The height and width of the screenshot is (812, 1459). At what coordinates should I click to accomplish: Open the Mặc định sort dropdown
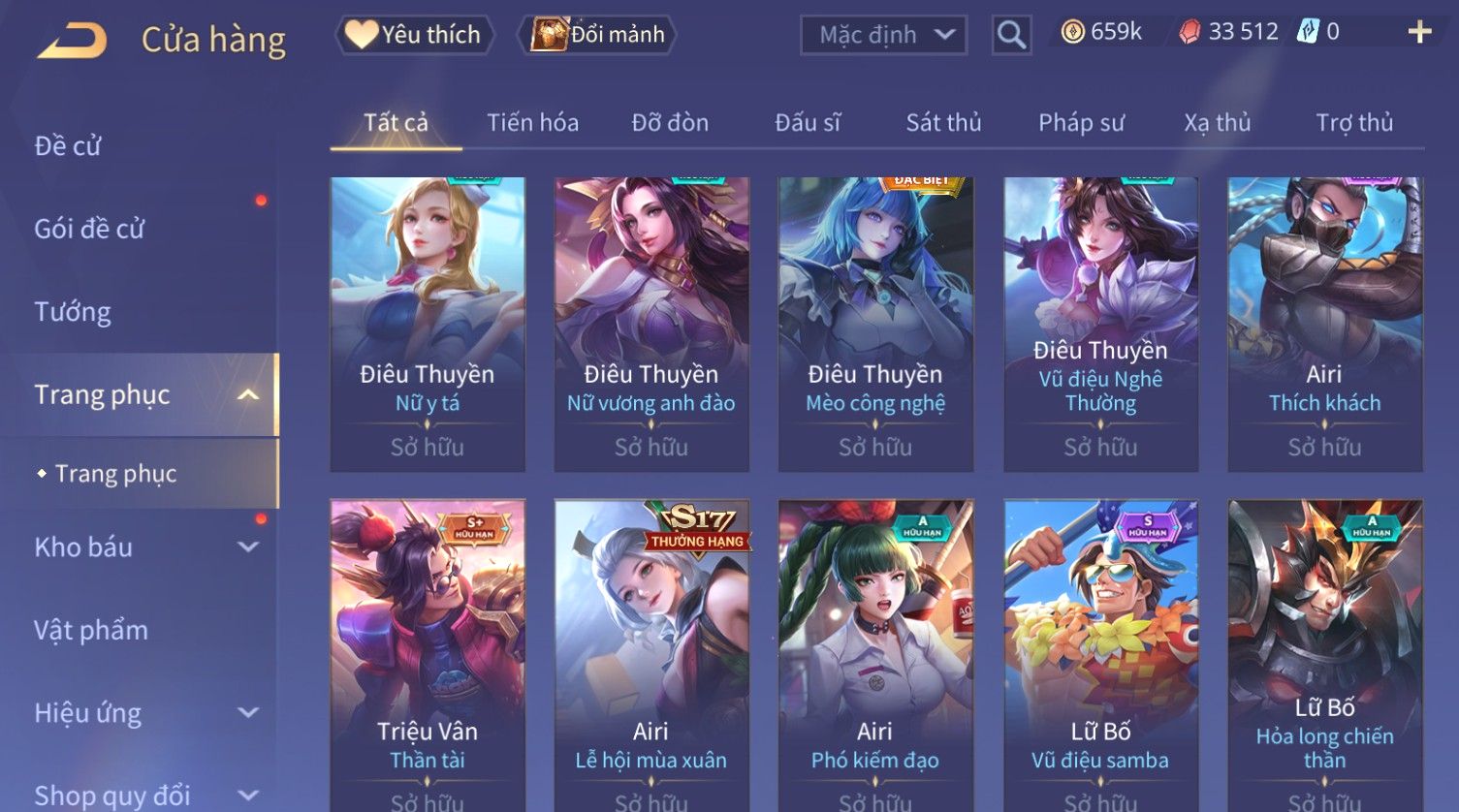[883, 35]
